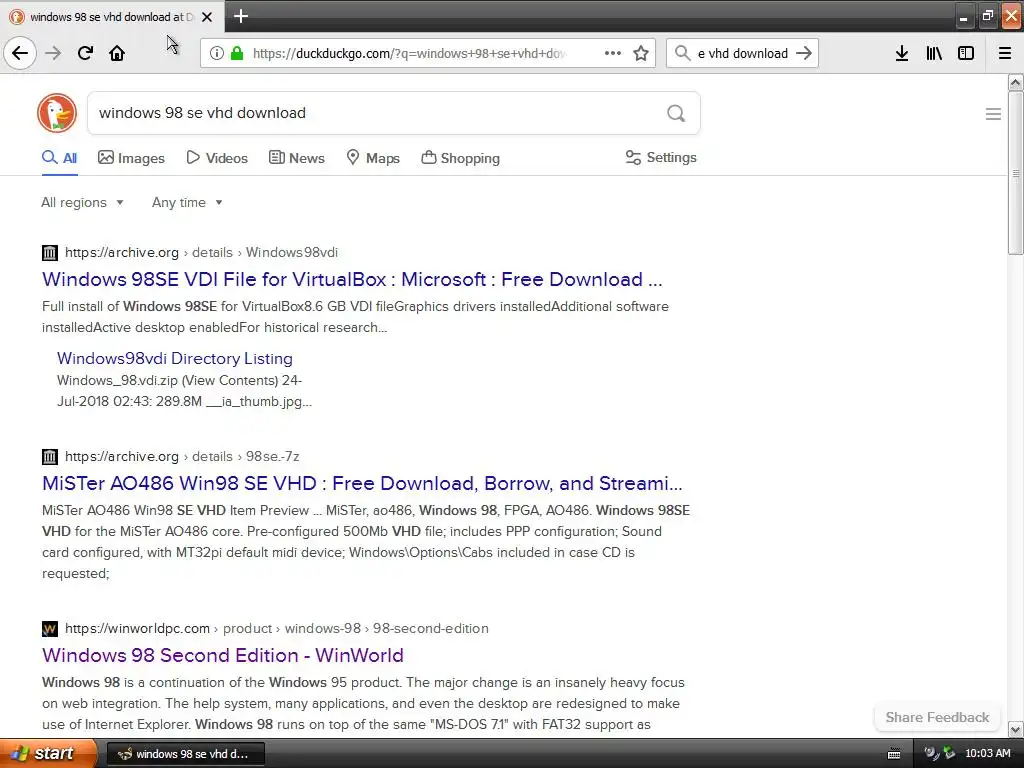The height and width of the screenshot is (768, 1024).
Task: Click the scrollbar down arrow
Action: coord(1015,729)
